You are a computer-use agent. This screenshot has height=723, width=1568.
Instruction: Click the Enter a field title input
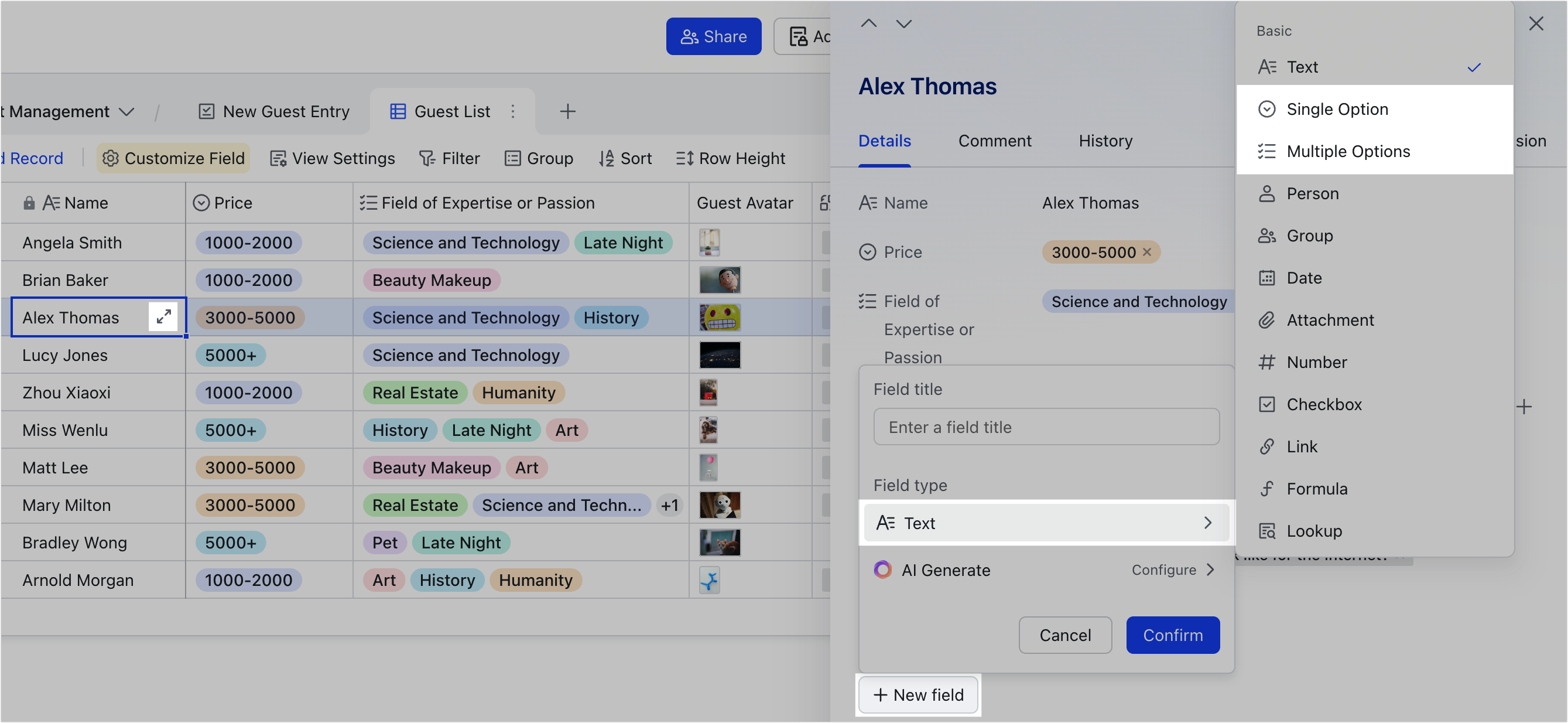point(1046,427)
